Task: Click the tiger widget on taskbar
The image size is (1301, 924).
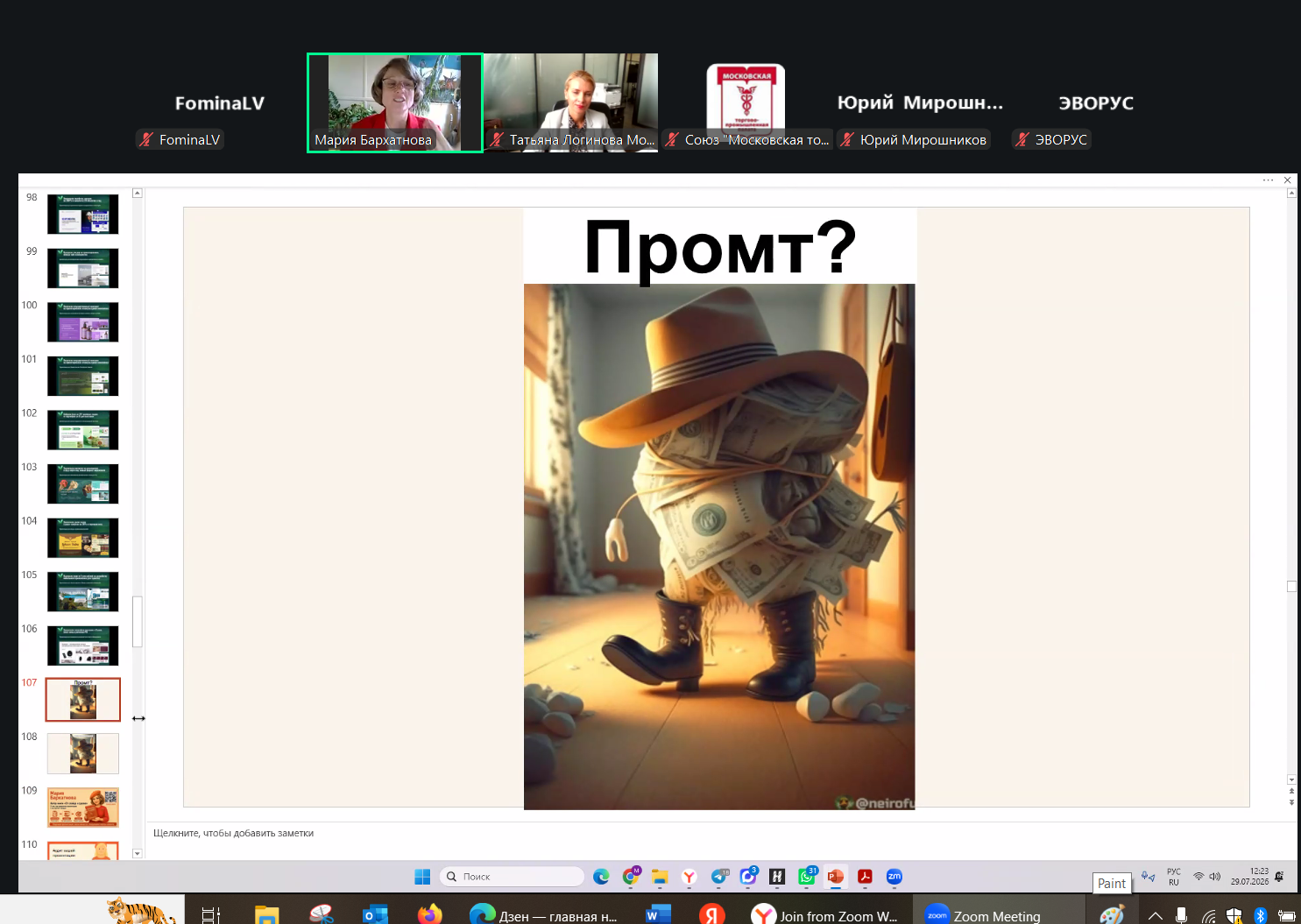Action: tap(143, 911)
